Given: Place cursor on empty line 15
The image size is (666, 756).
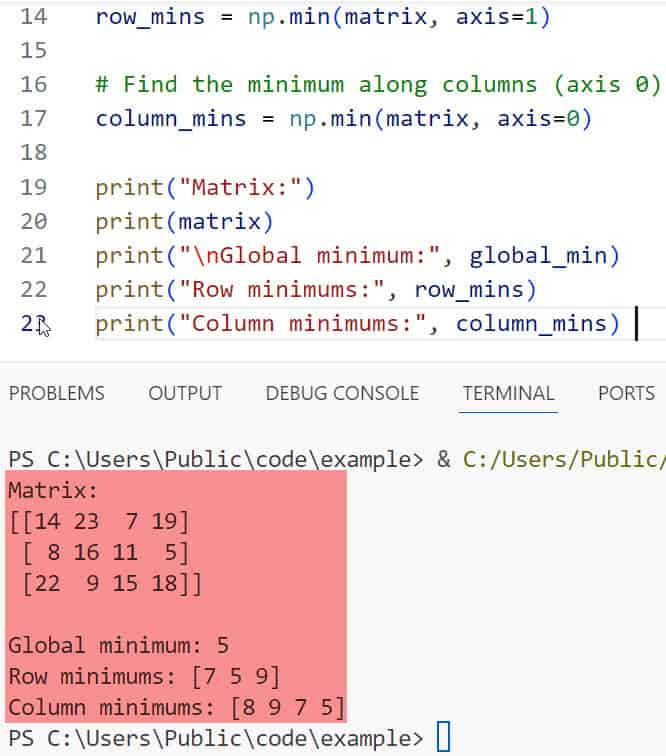Looking at the screenshot, I should 300,51.
